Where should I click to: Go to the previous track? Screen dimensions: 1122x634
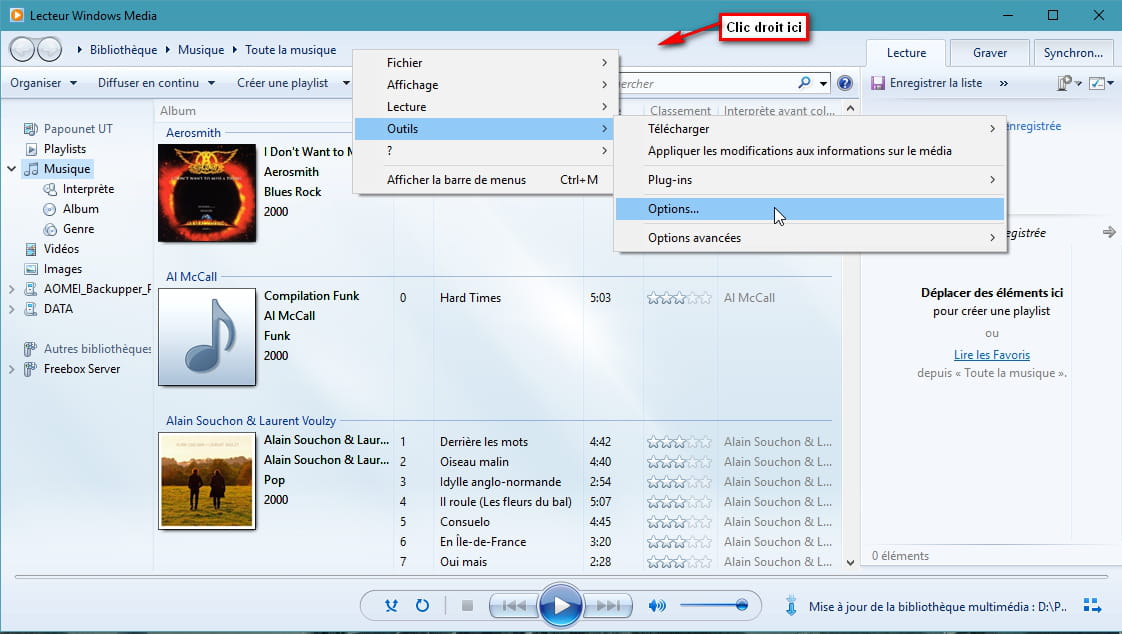[514, 605]
